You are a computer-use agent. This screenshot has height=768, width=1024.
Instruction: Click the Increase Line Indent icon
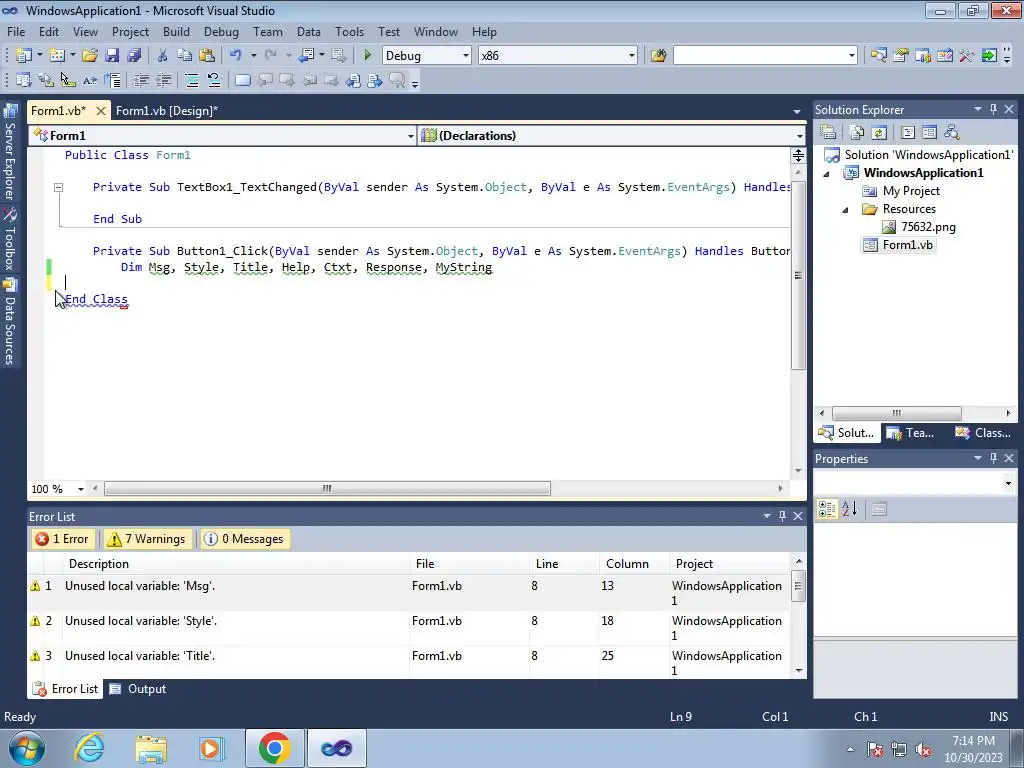click(163, 80)
